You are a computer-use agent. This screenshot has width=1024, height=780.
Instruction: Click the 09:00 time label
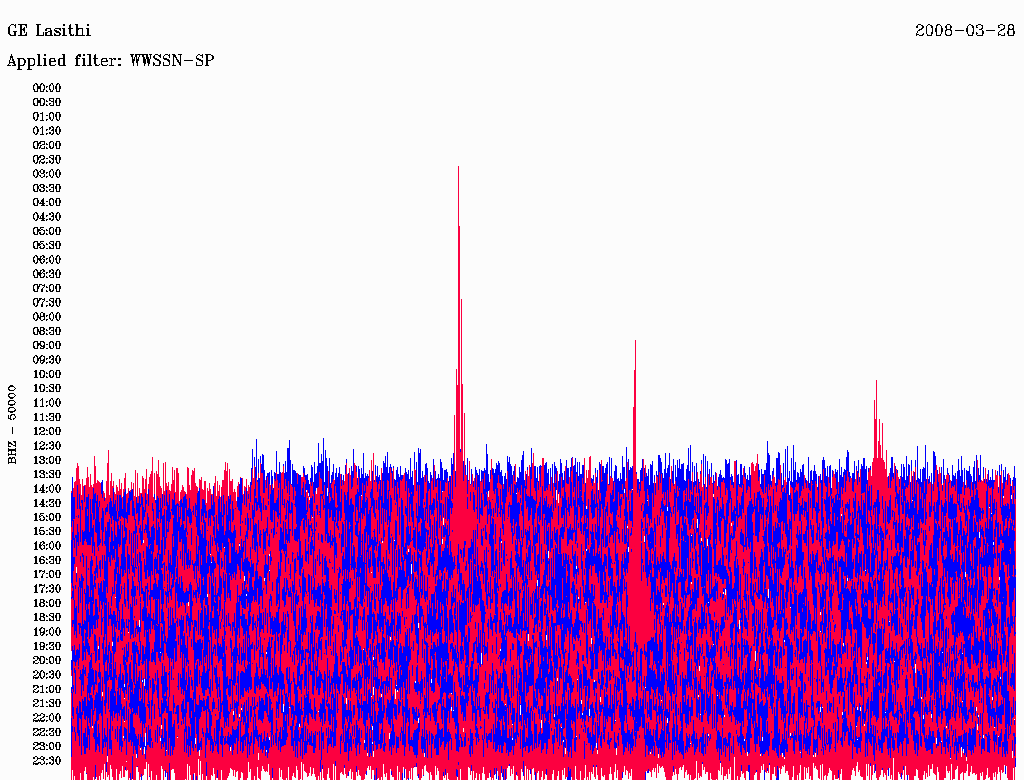47,346
